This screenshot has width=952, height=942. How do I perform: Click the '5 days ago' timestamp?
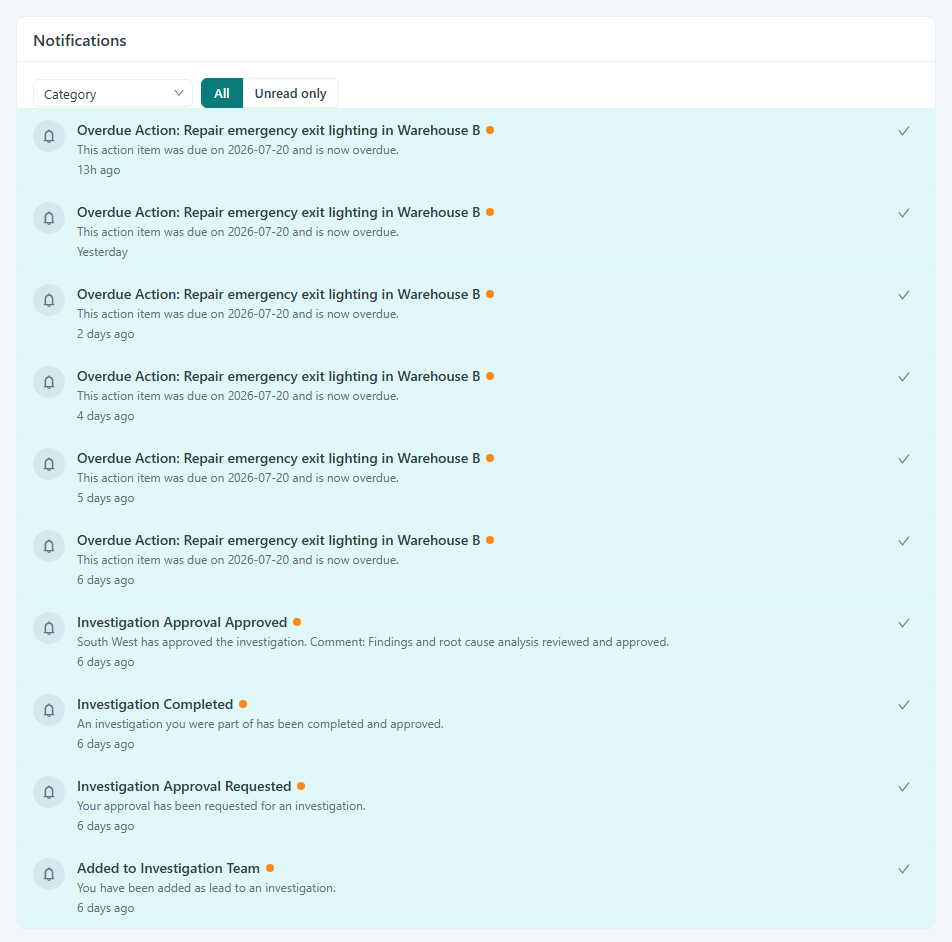(106, 498)
